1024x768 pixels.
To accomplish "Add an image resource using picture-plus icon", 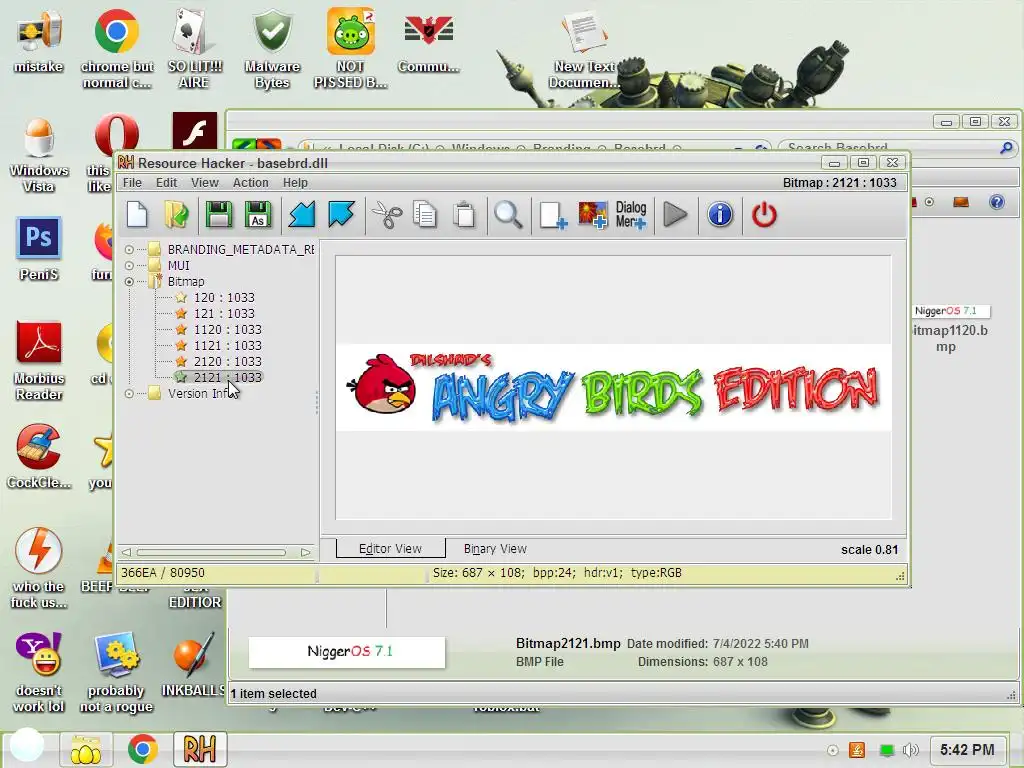I will 592,215.
